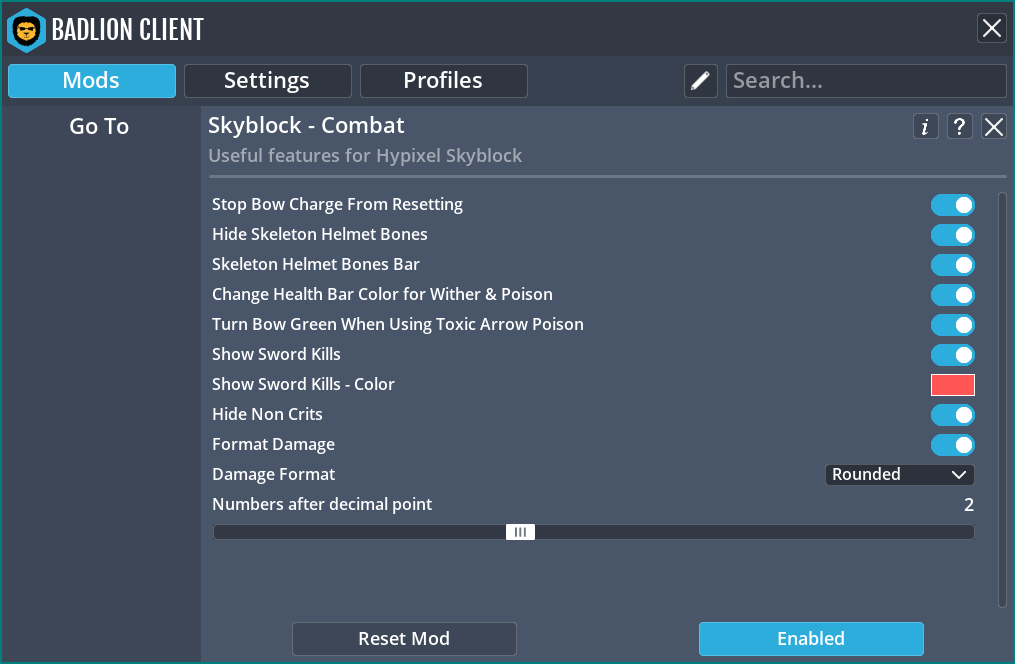Toggle Hide Skeleton Helmet Bones

(x=952, y=235)
